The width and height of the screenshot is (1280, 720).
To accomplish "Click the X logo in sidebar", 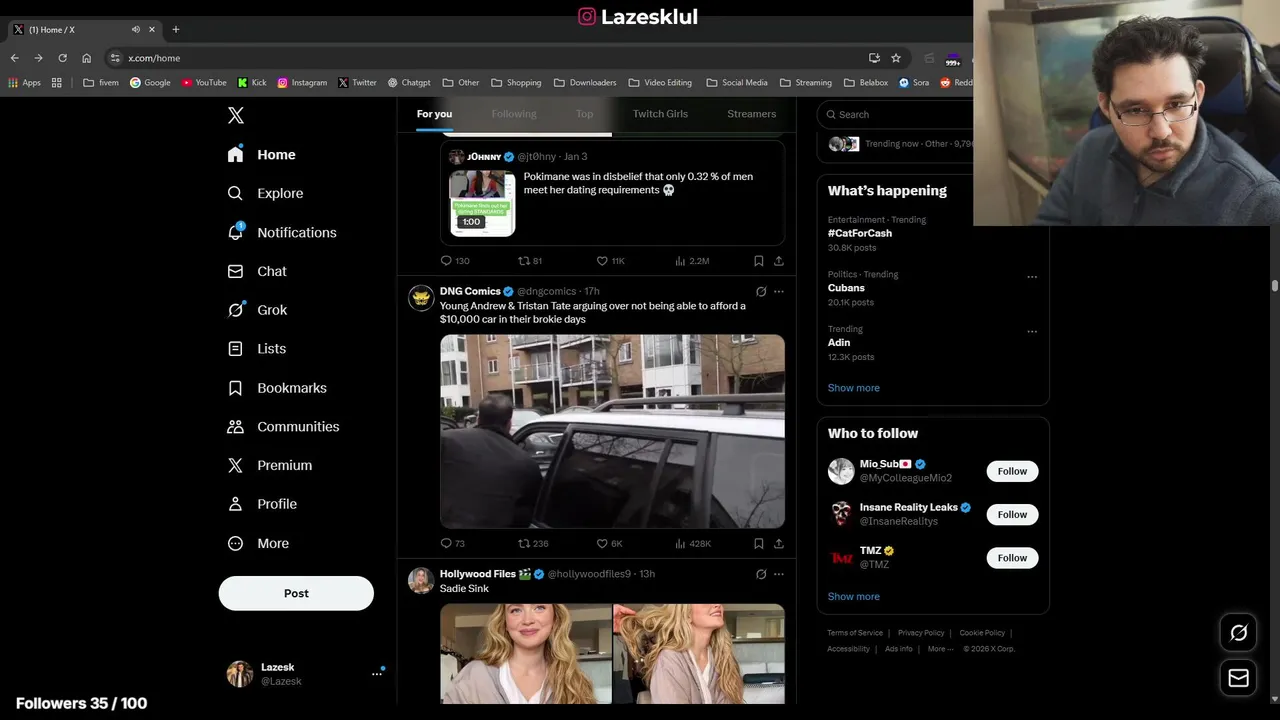I will [x=236, y=115].
